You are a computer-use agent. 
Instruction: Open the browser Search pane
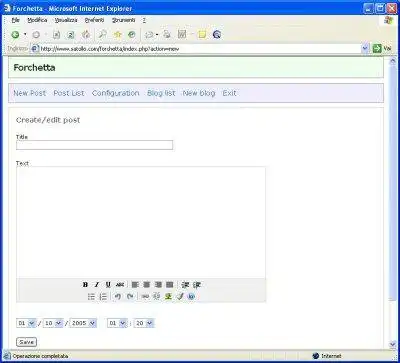(x=103, y=34)
